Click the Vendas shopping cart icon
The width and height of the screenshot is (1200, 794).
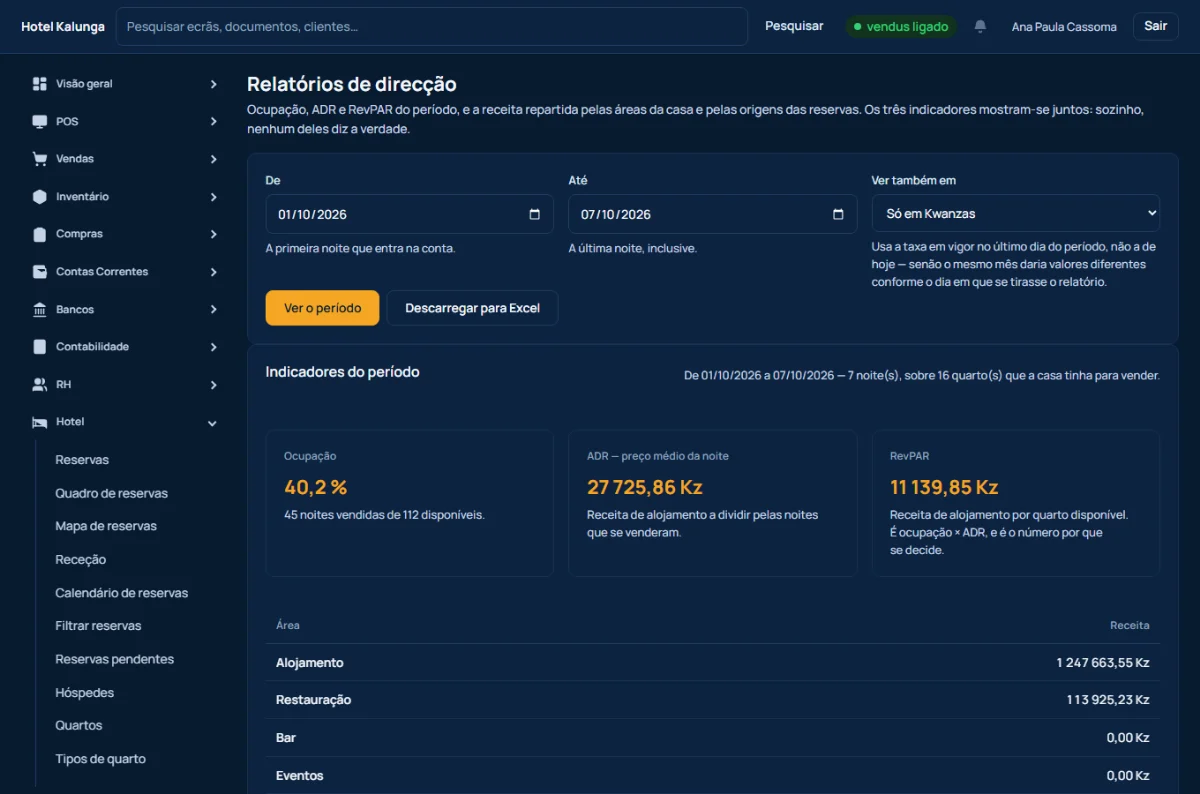pos(40,159)
